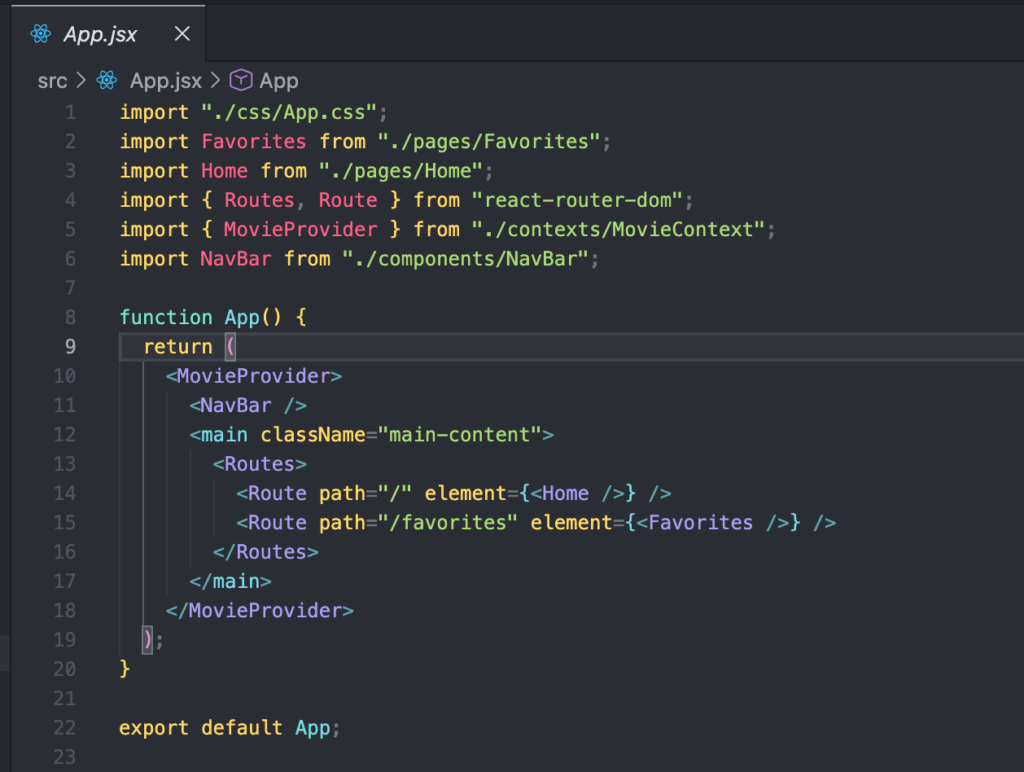
Task: Expand the chevron after src in the breadcrumb
Action: [x=81, y=81]
